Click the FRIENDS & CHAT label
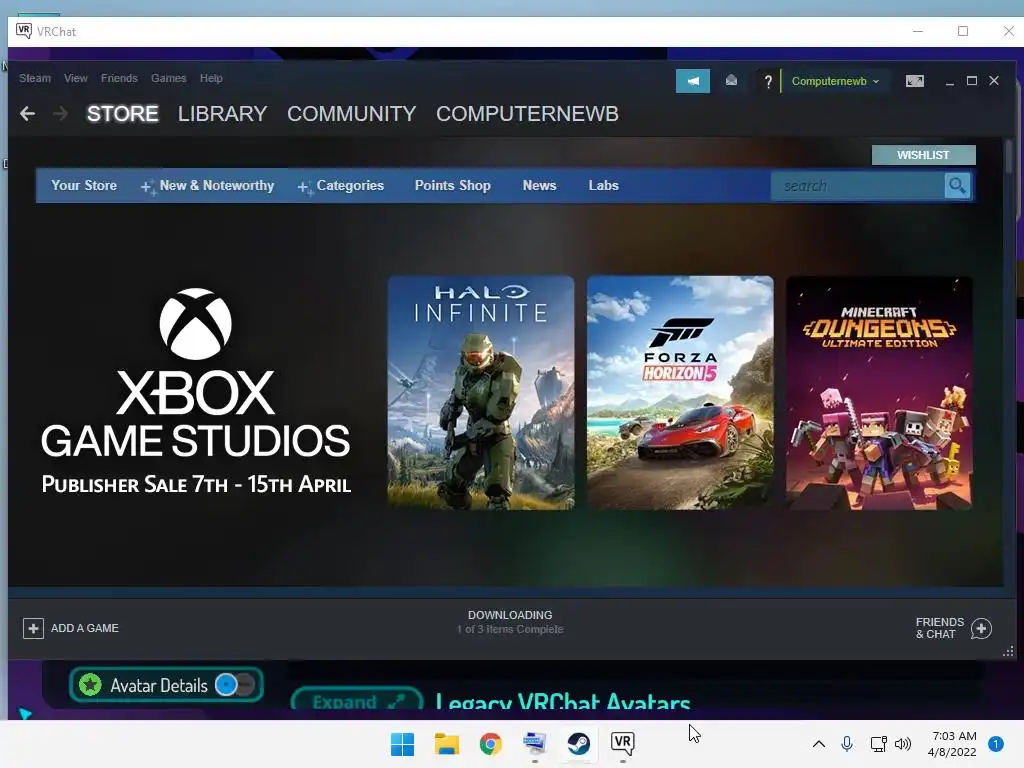Viewport: 1024px width, 768px height. [x=940, y=628]
